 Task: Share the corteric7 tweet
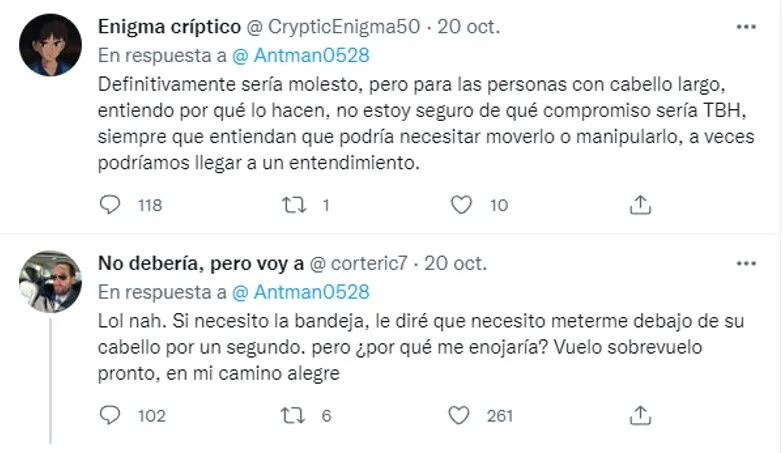pos(640,415)
